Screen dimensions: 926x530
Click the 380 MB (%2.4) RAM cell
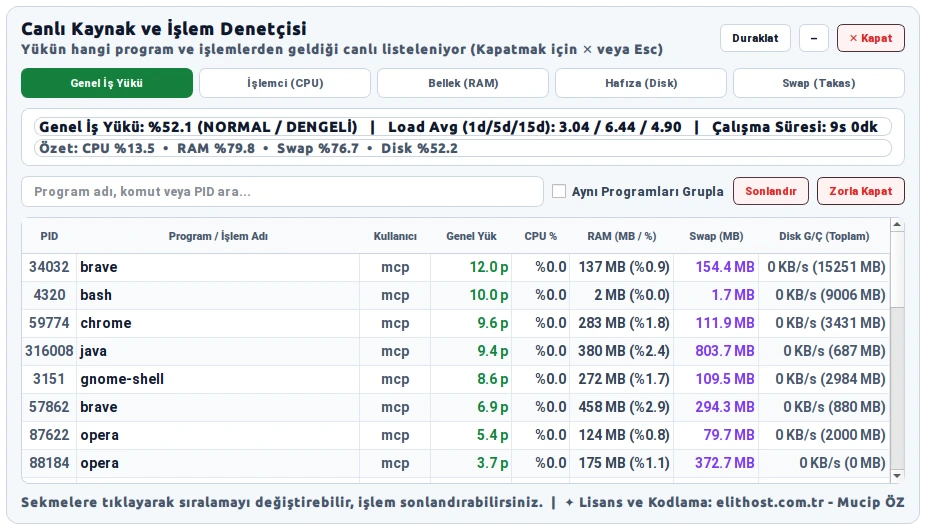(624, 351)
